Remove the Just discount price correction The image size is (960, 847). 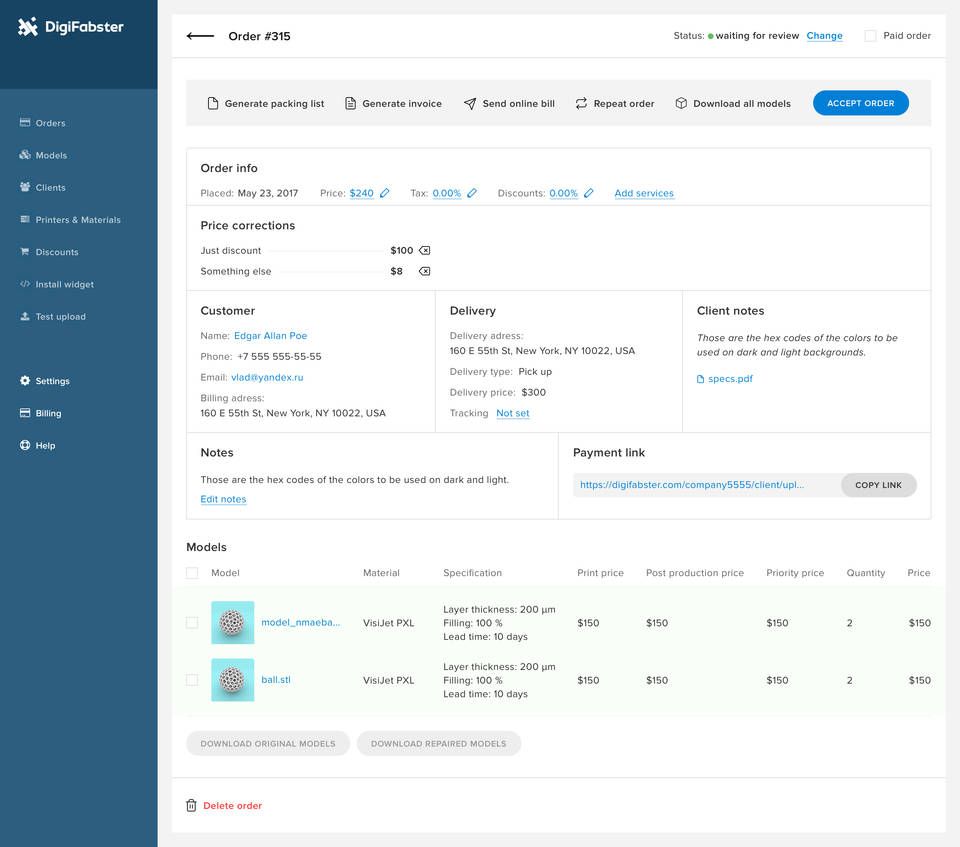click(424, 251)
